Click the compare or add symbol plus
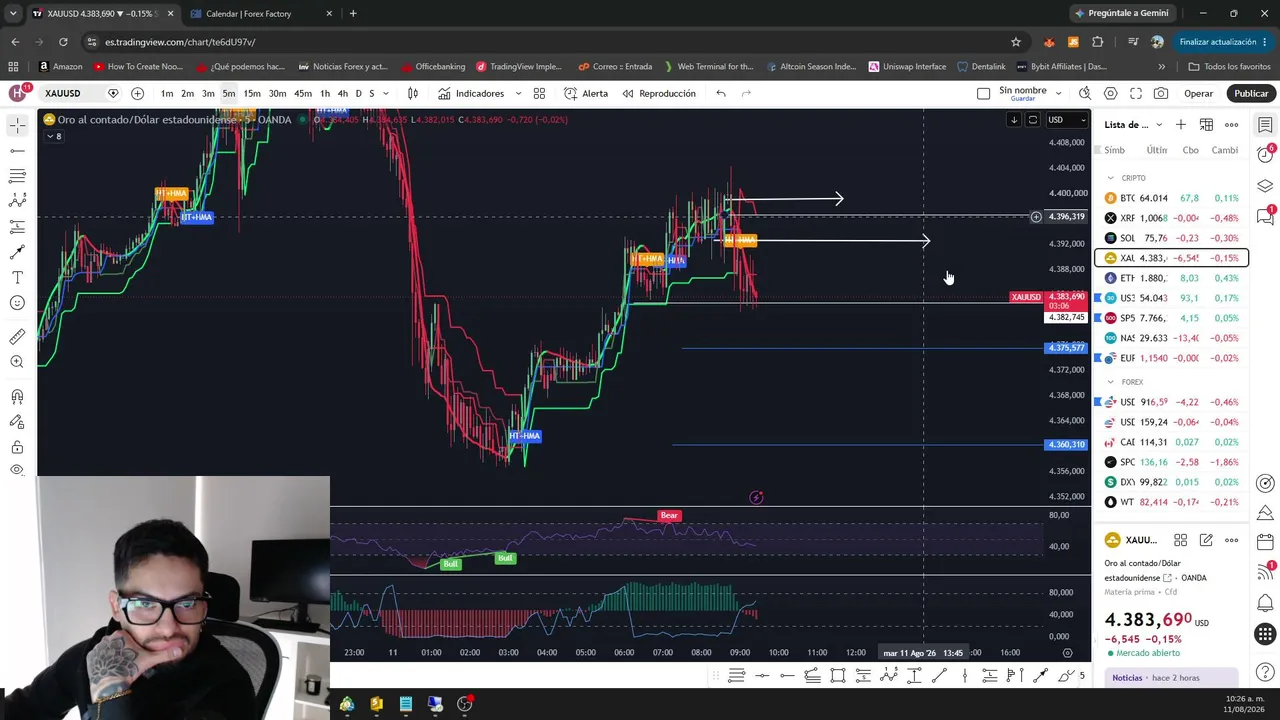This screenshot has width=1280, height=720. tap(137, 93)
